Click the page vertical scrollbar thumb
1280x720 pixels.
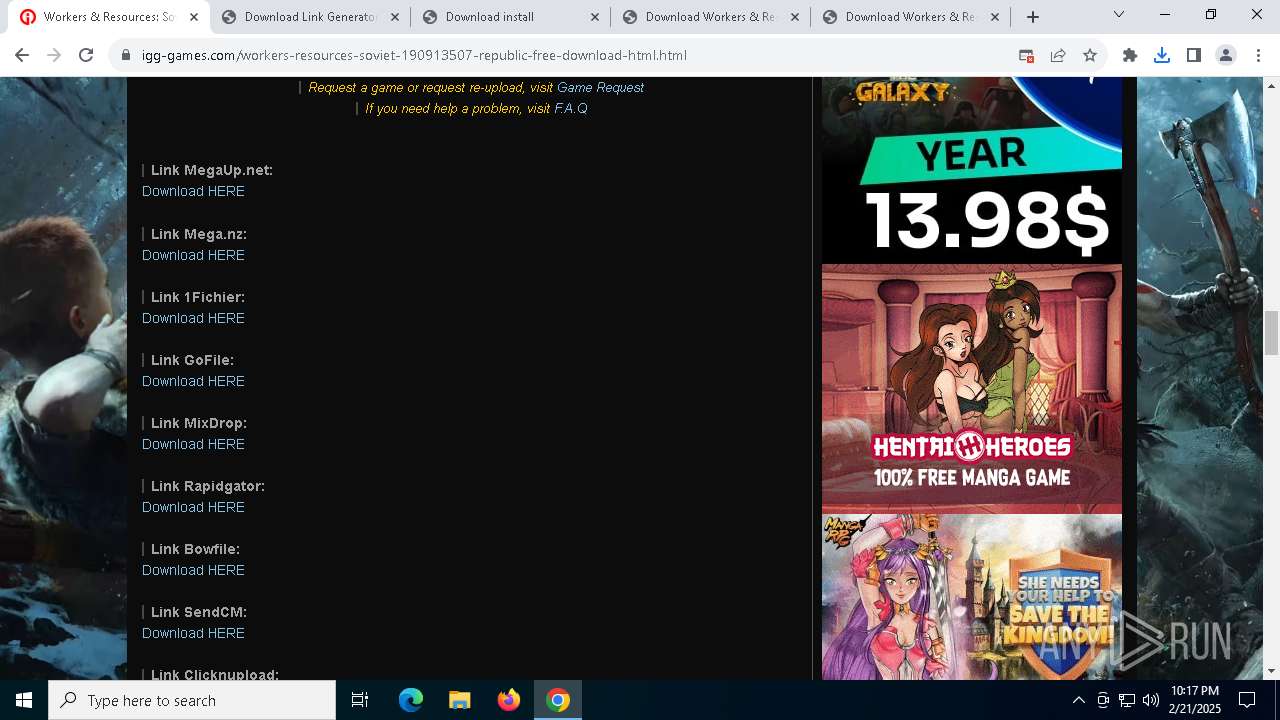1271,332
